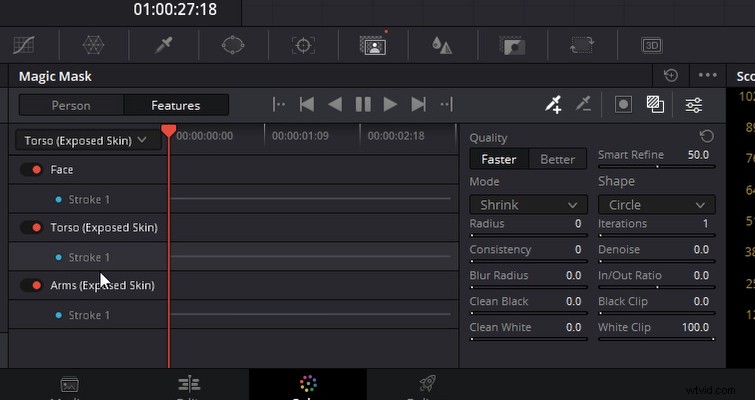Open the Media page

click(69, 385)
